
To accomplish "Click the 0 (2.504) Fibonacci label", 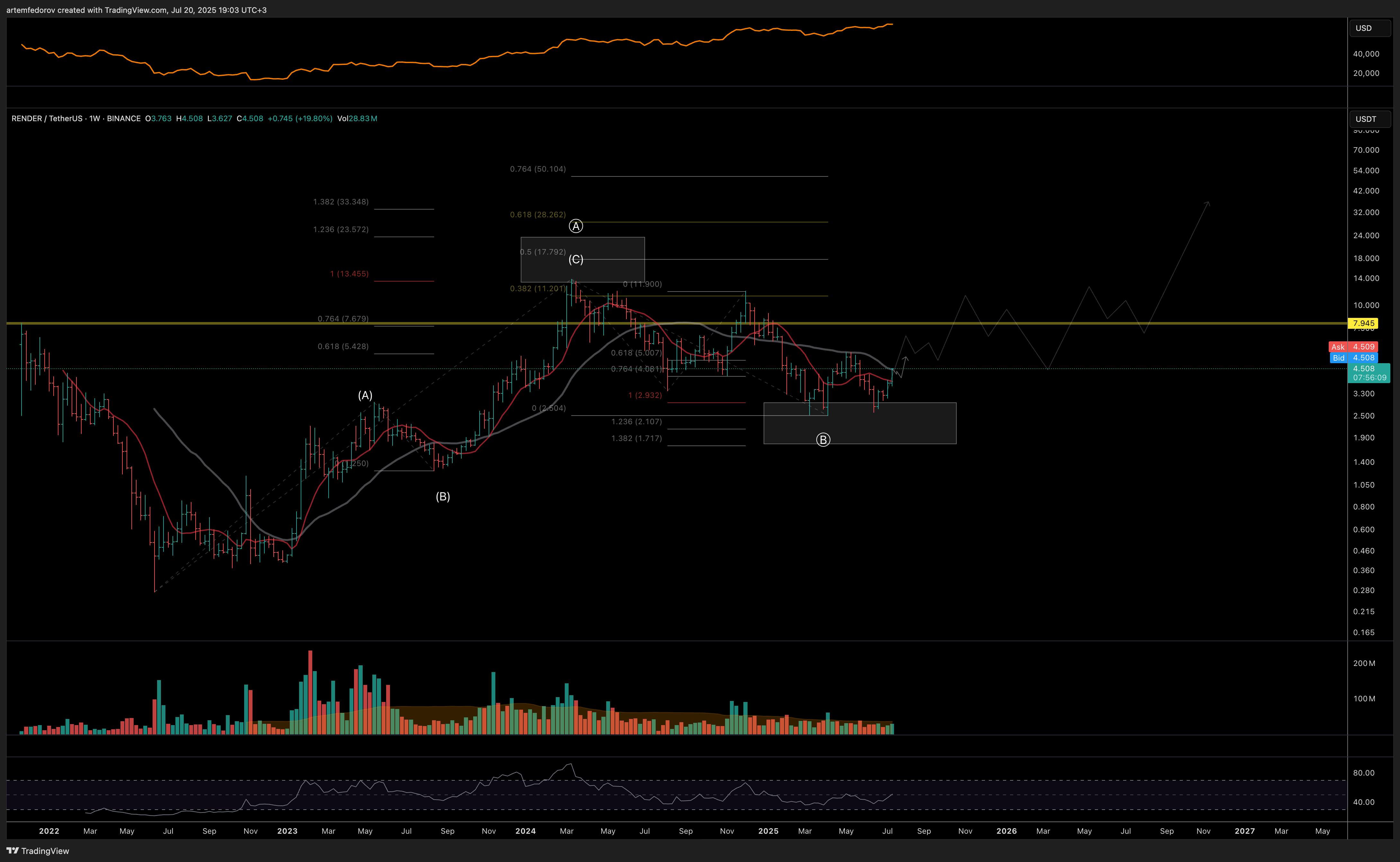I will (x=549, y=408).
